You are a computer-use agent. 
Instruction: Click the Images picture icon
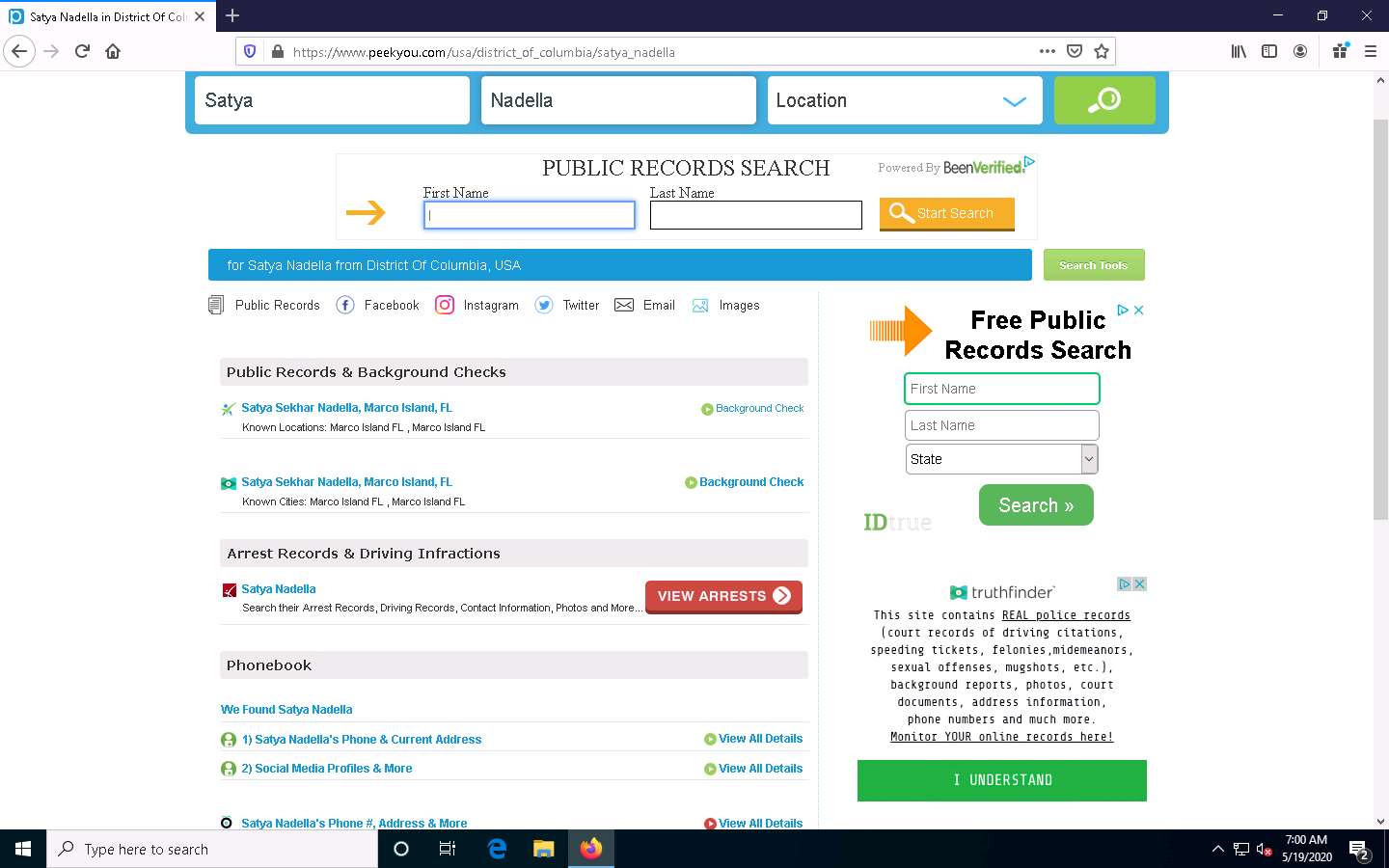[700, 306]
